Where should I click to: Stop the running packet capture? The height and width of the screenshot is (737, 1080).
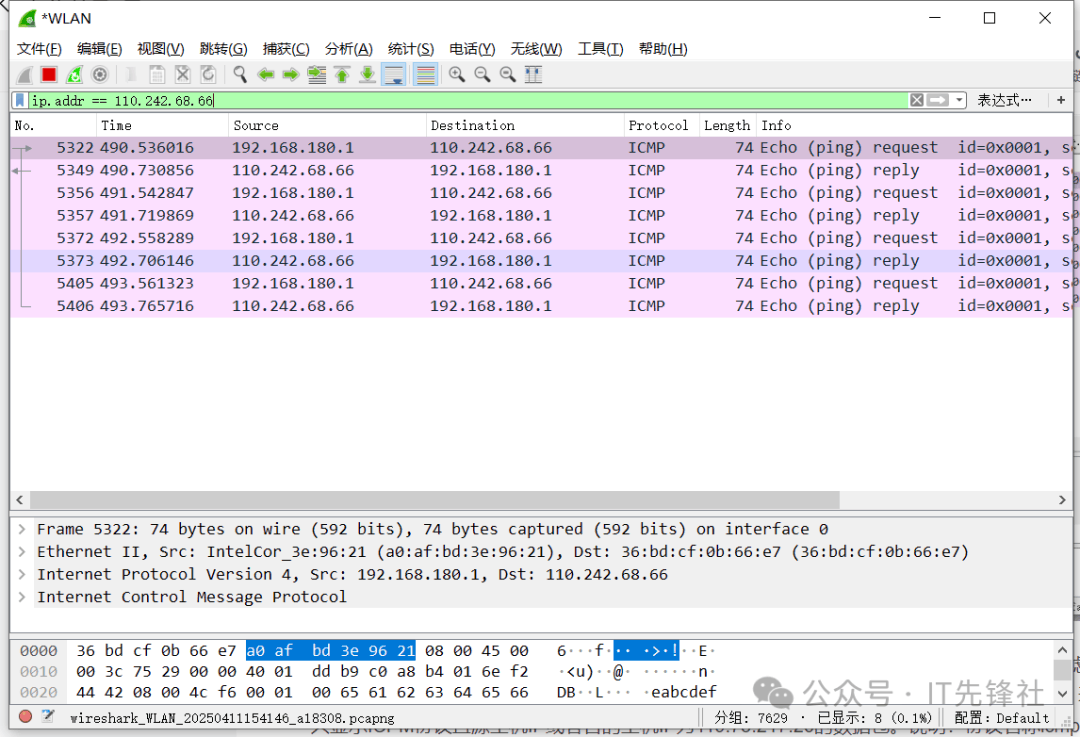(48, 75)
